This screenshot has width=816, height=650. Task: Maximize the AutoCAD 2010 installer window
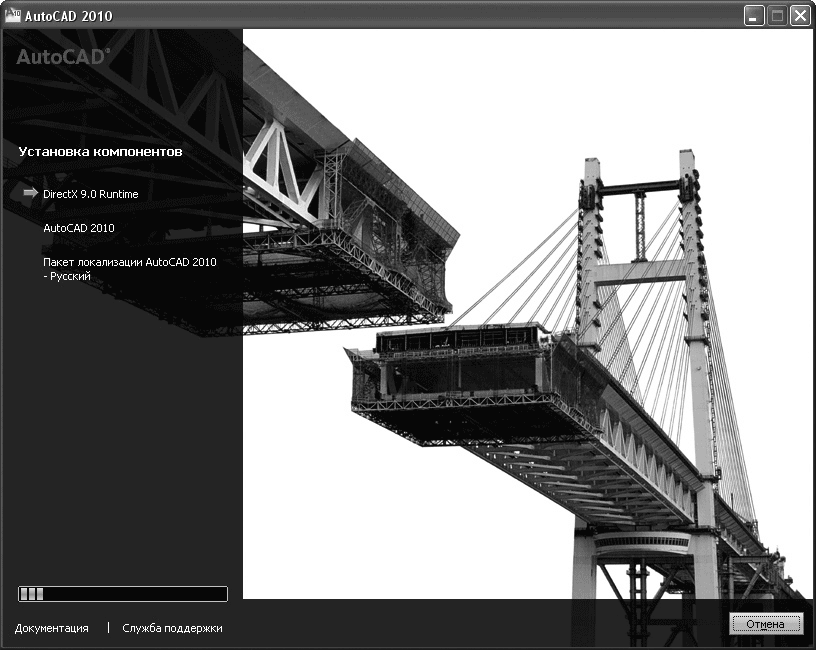coord(777,16)
